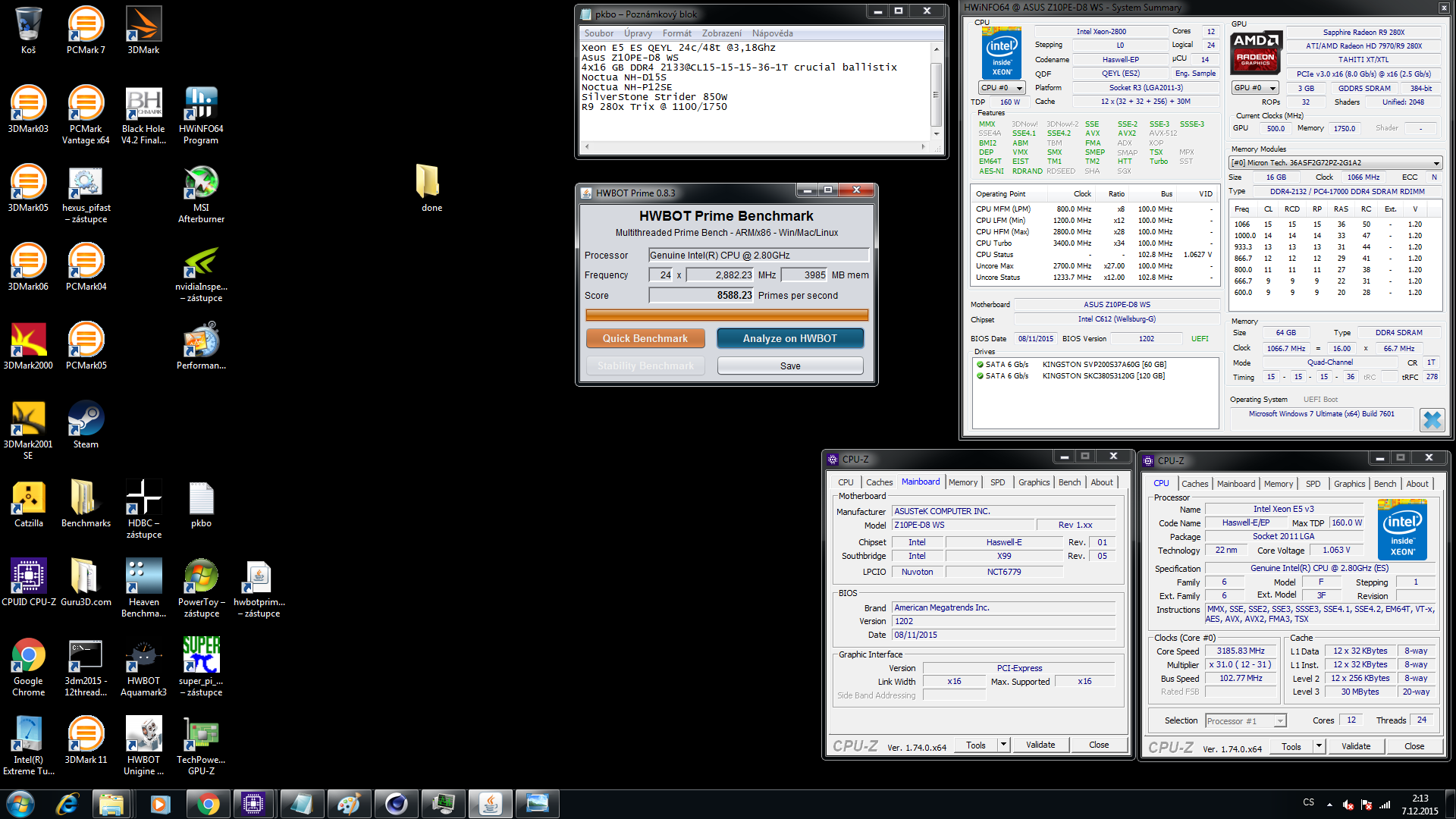Open the Recycle Bin (Koš) icon
The height and width of the screenshot is (819, 1456).
28,30
